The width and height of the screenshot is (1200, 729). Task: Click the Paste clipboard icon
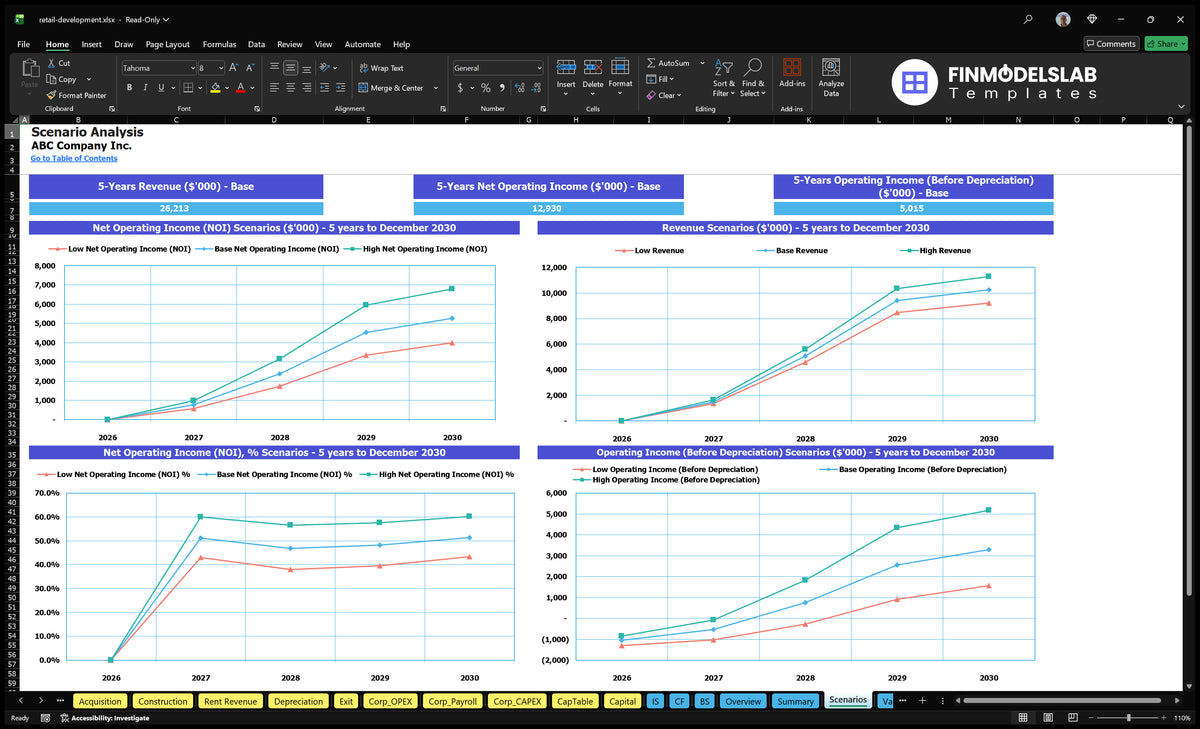tap(29, 69)
